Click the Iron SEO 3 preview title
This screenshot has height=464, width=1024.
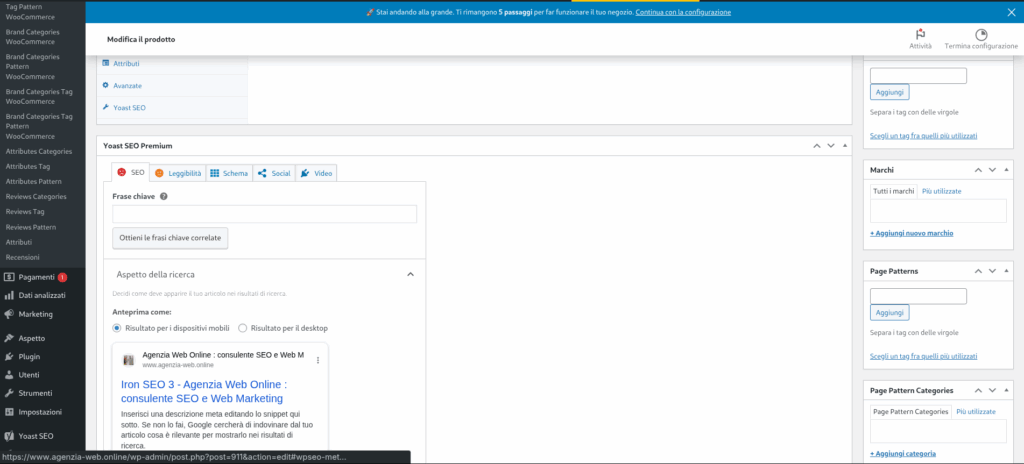(204, 391)
